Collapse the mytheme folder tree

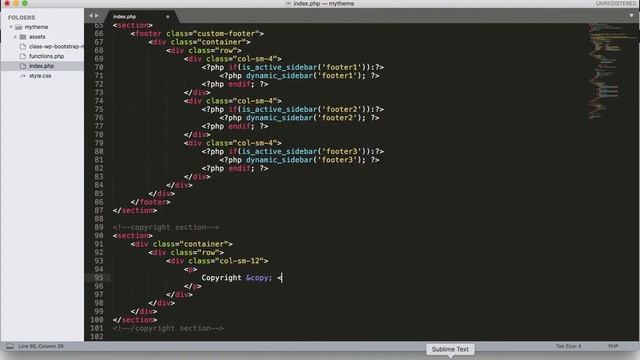tap(11, 27)
